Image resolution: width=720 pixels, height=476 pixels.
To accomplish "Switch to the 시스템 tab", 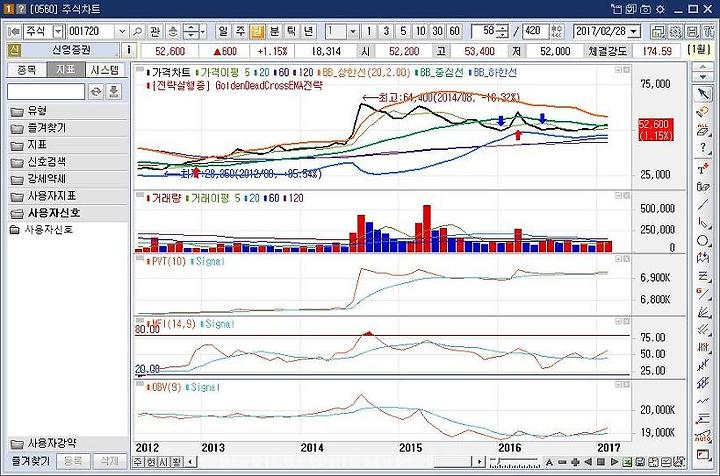I will coord(105,70).
